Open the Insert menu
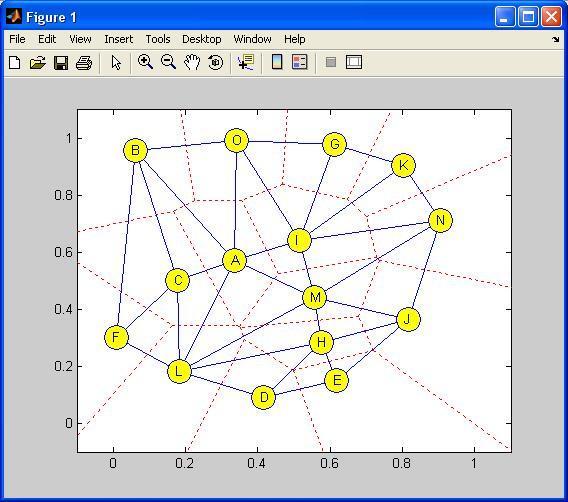568x502 pixels. [118, 39]
